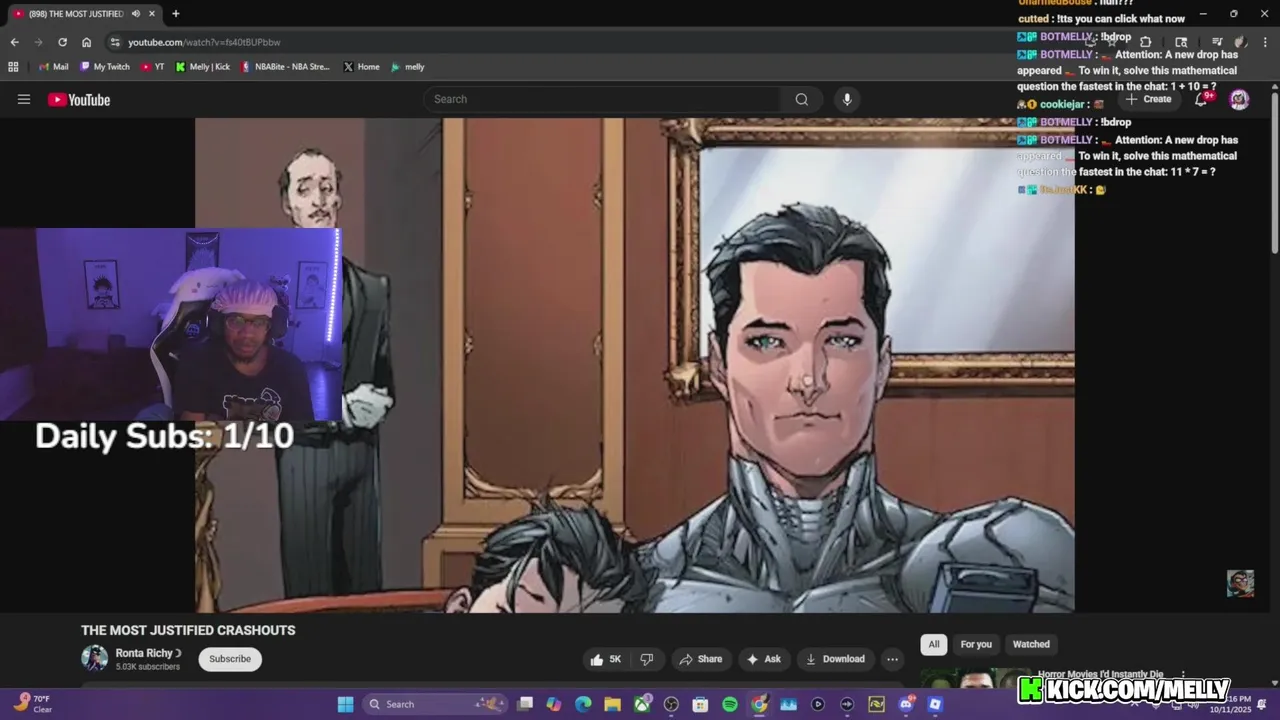
Task: Click the video player frame
Action: click(x=635, y=365)
